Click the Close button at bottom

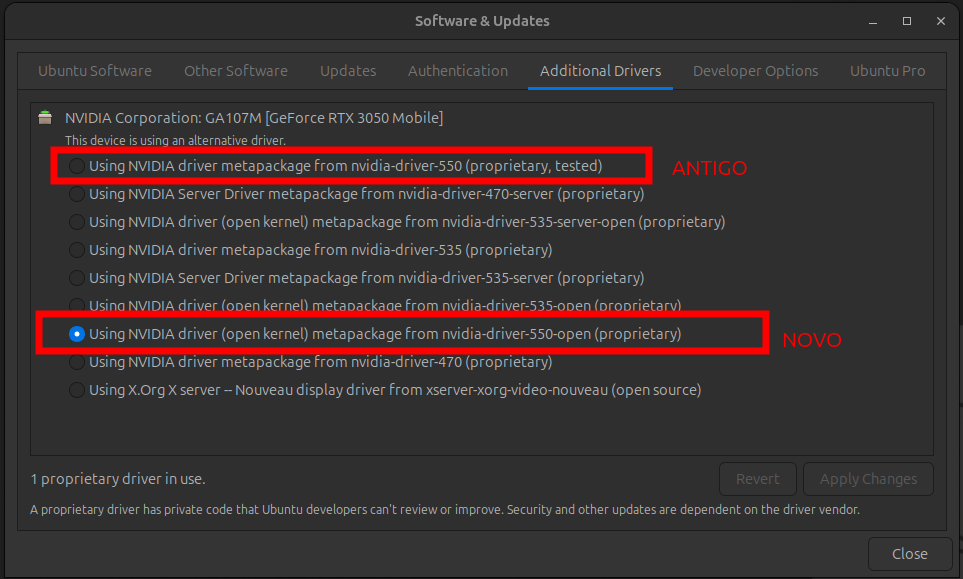click(x=910, y=554)
